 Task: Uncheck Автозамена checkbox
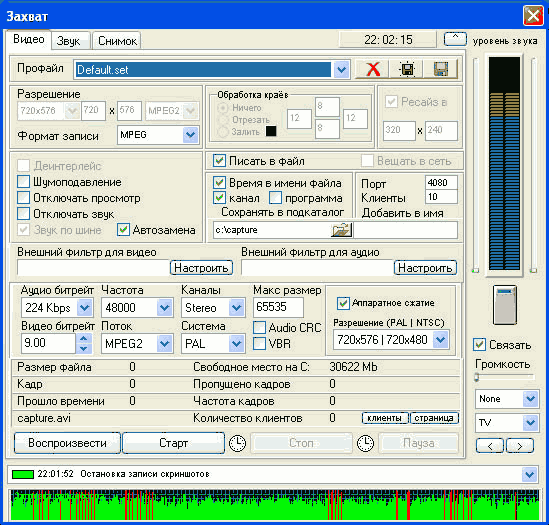click(x=123, y=230)
